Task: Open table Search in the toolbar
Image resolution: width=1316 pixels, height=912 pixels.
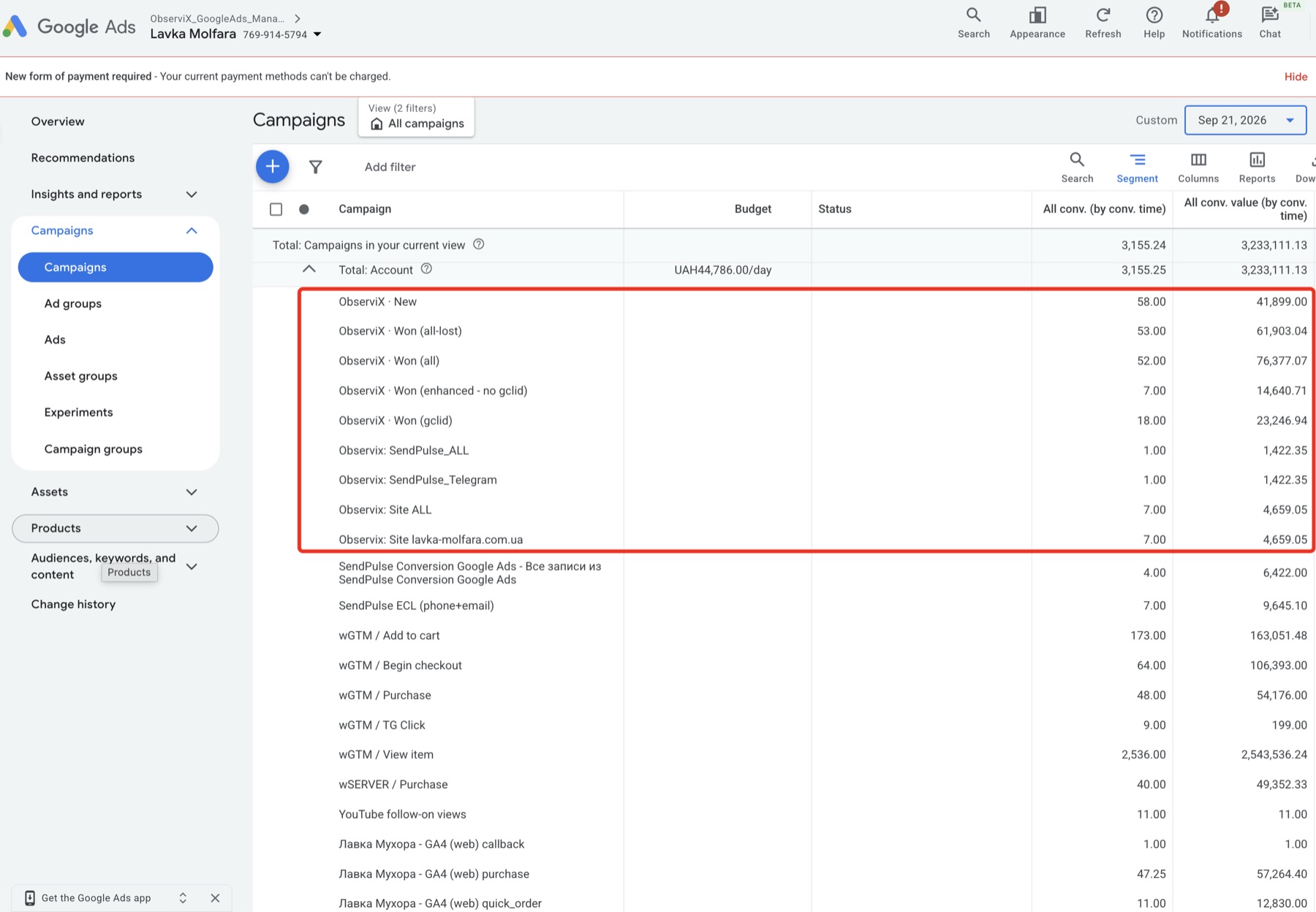Action: click(x=1077, y=167)
